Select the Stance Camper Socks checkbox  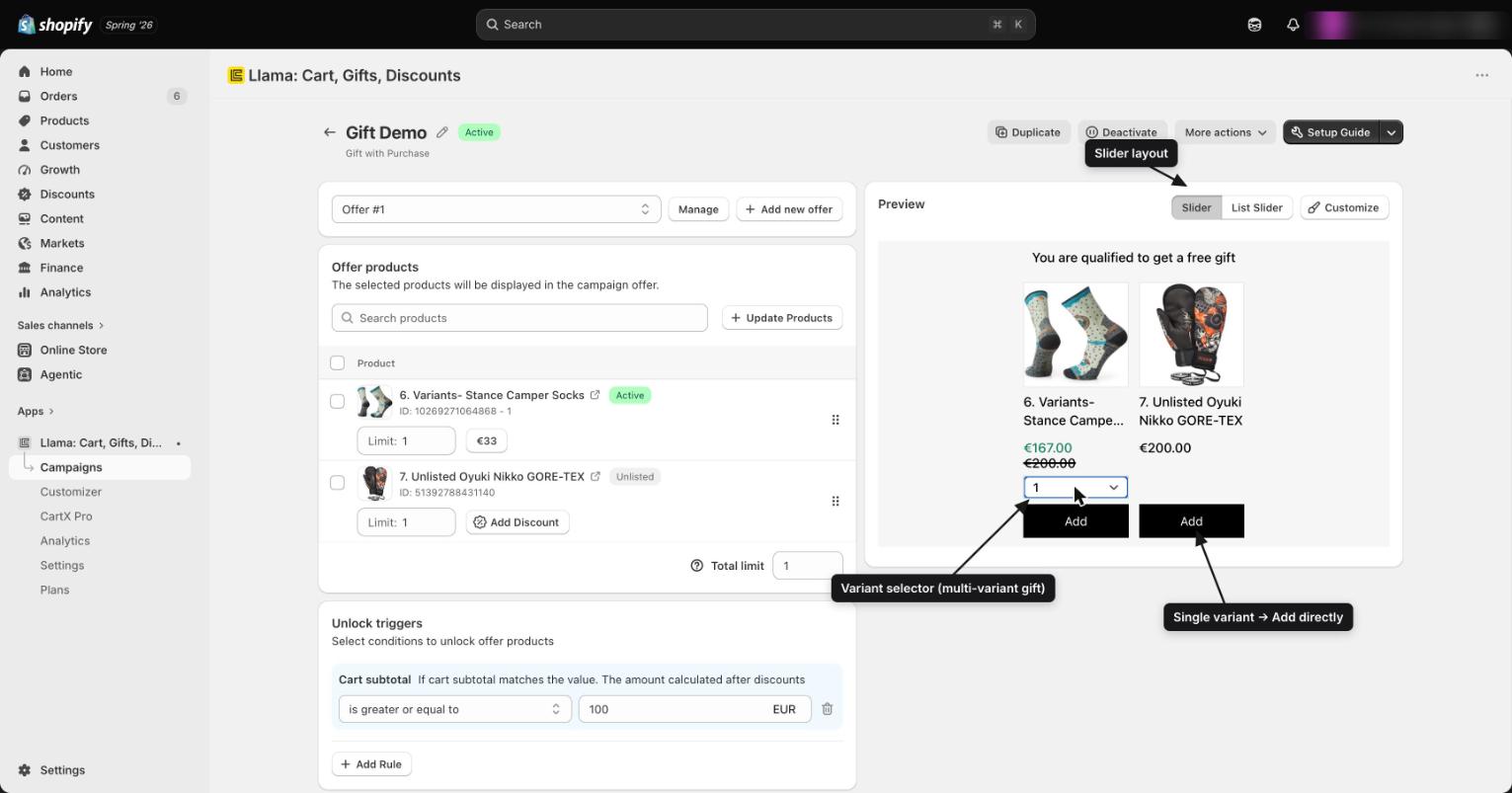click(x=338, y=401)
